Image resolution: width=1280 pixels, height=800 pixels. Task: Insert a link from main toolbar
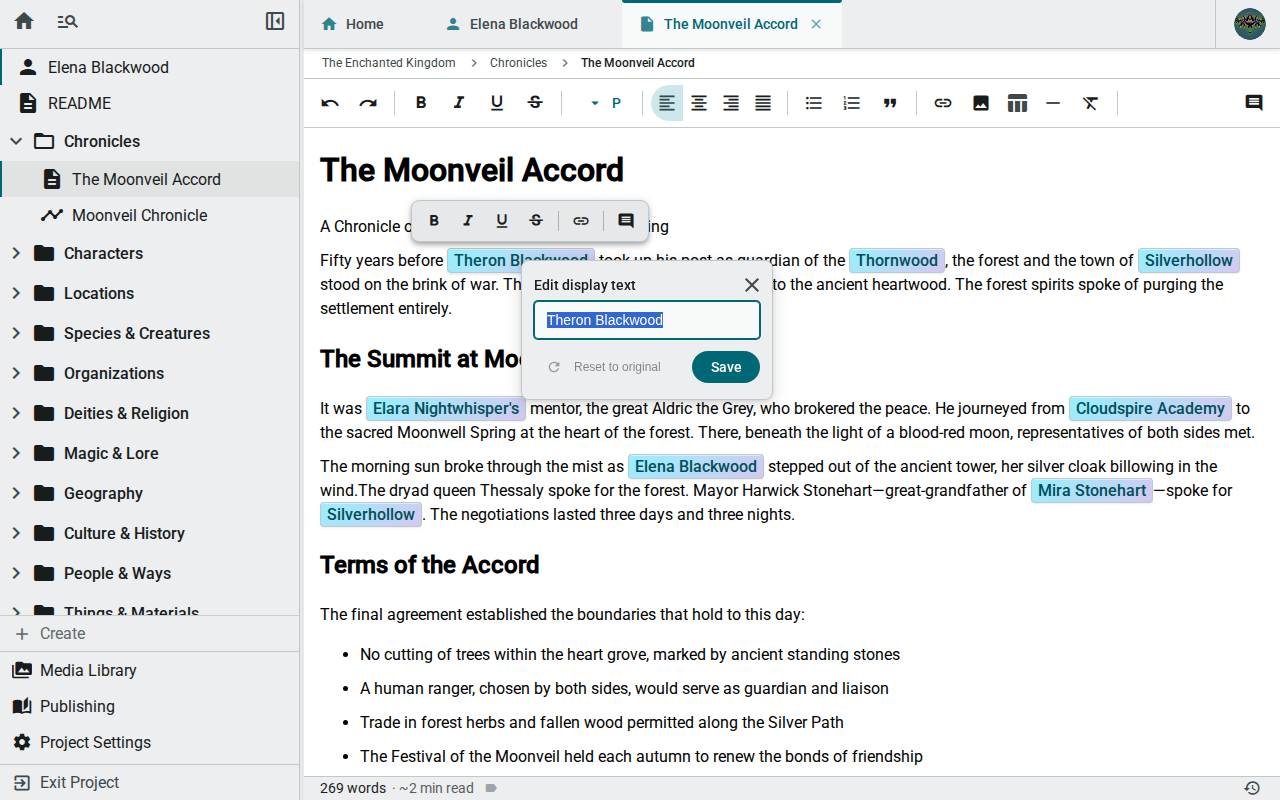[x=943, y=103]
